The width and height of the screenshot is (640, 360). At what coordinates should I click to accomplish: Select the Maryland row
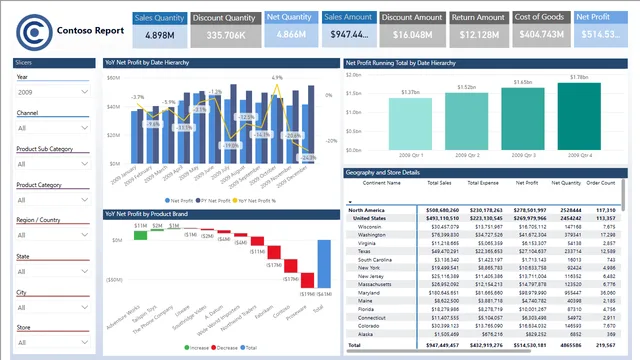coord(482,293)
